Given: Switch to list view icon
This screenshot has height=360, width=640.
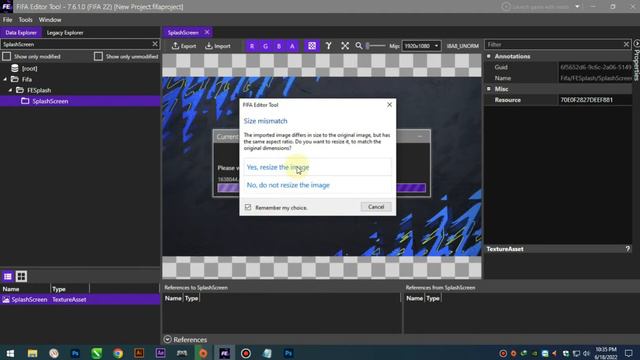Looking at the screenshot, I should [x=8, y=276].
